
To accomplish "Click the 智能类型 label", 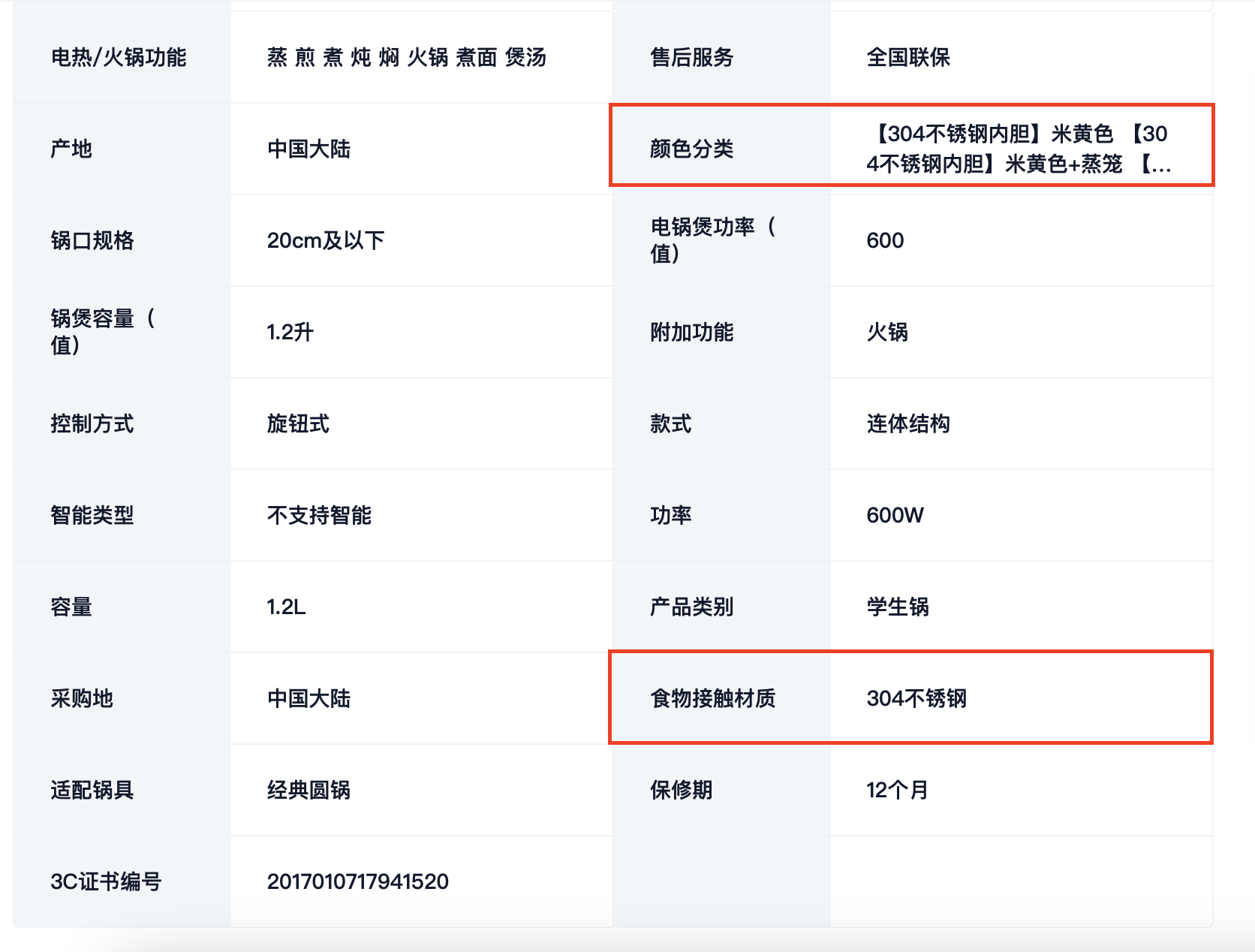I will click(92, 515).
